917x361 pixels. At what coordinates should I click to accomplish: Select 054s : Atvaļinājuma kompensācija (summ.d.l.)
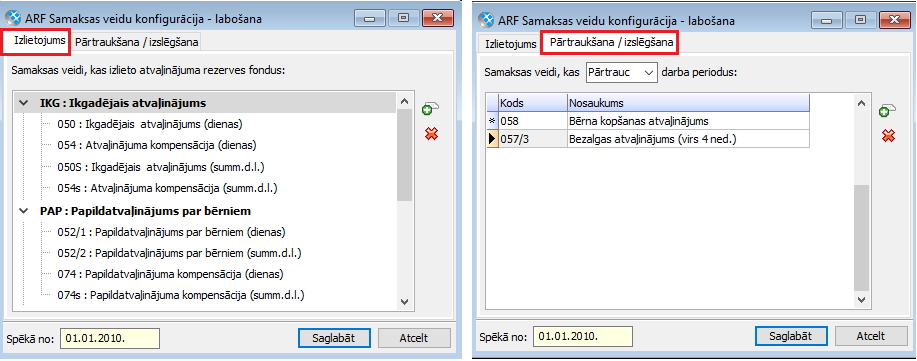[x=167, y=188]
